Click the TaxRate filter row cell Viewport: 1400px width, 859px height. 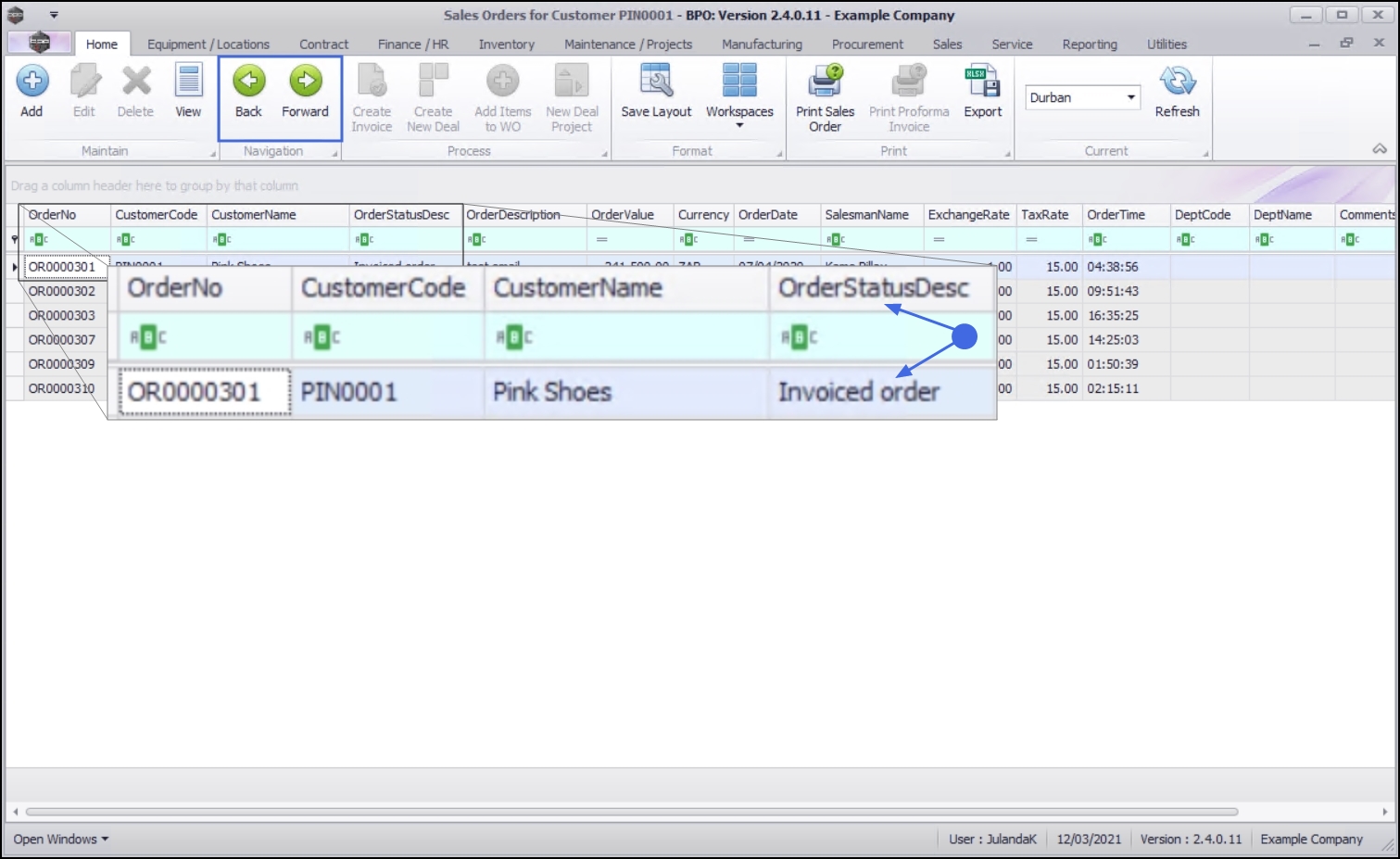[1050, 240]
